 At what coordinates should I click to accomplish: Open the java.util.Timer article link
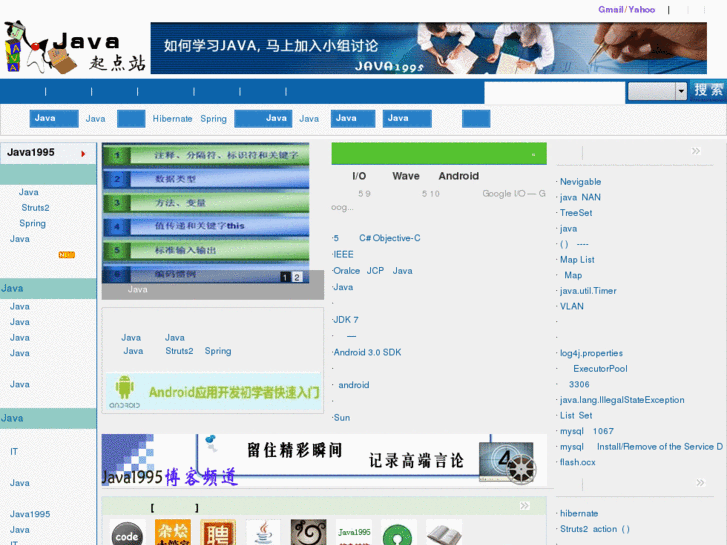(x=588, y=291)
